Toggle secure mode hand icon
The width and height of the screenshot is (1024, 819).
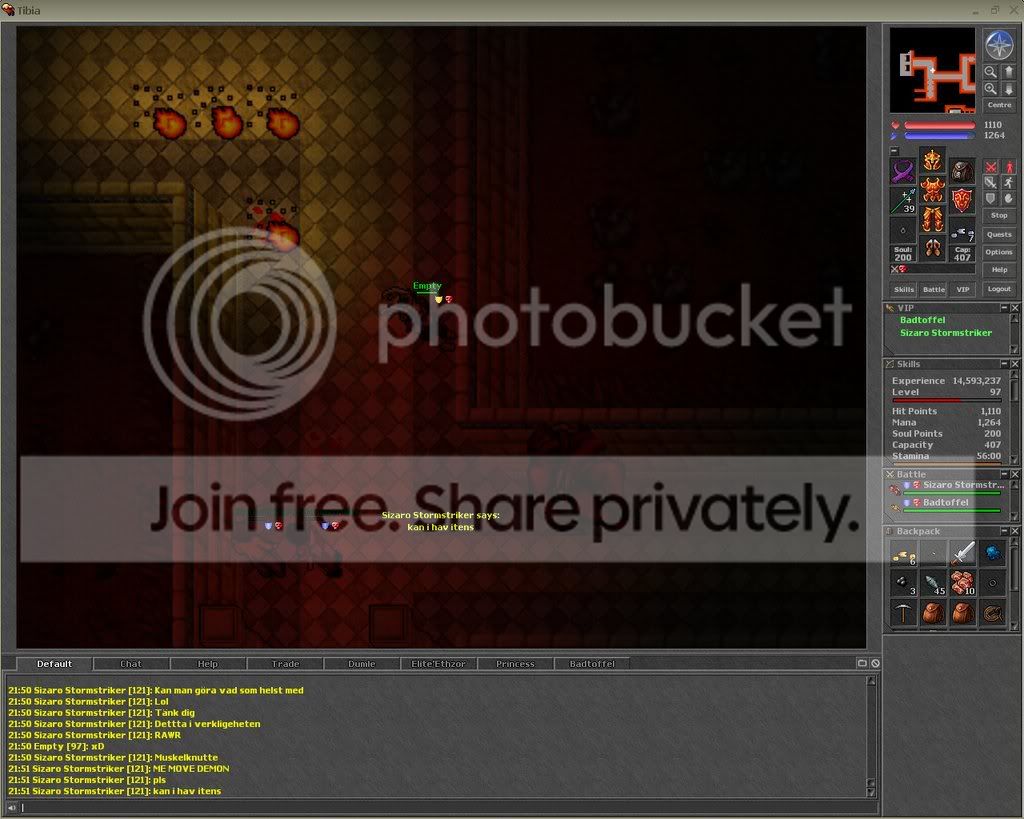coord(1009,199)
